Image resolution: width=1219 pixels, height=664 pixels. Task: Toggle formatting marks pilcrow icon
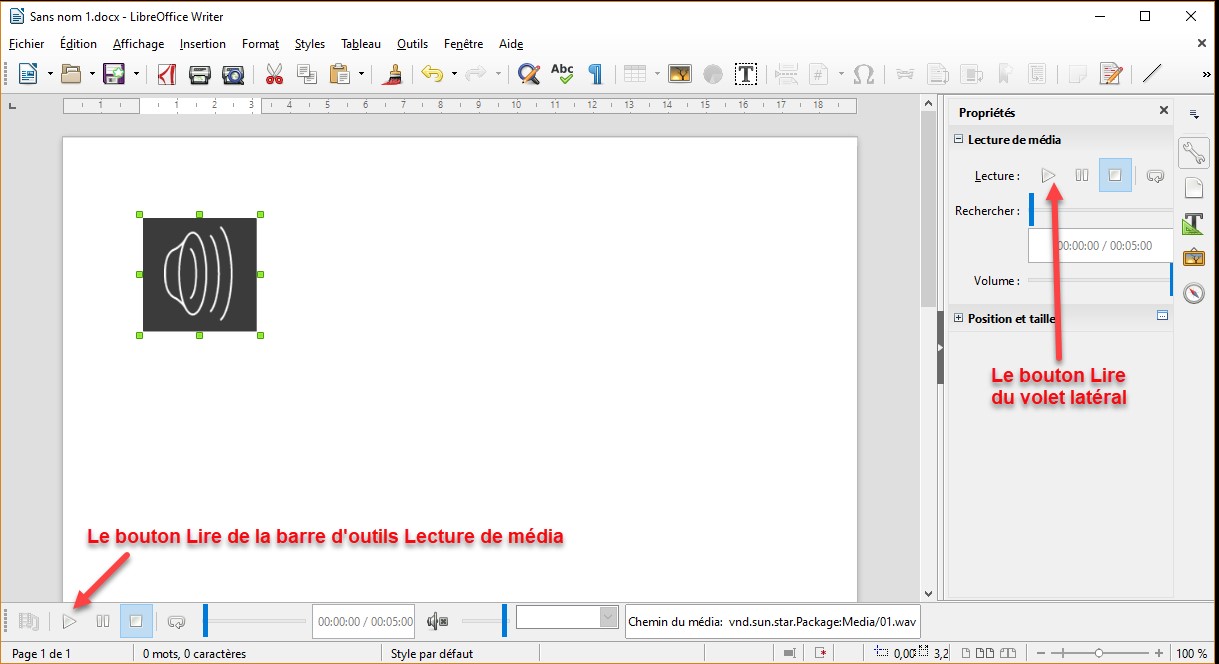[595, 74]
